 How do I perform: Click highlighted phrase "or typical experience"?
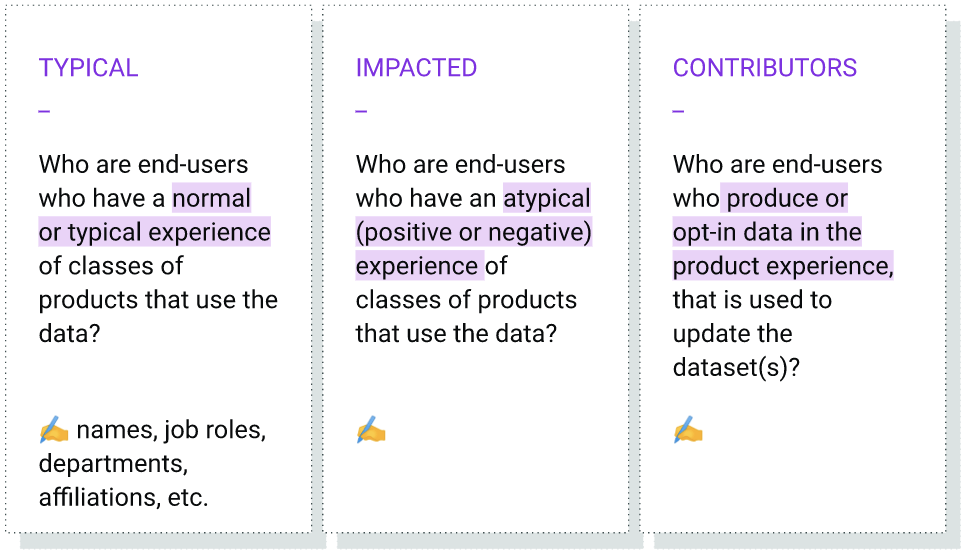154,232
